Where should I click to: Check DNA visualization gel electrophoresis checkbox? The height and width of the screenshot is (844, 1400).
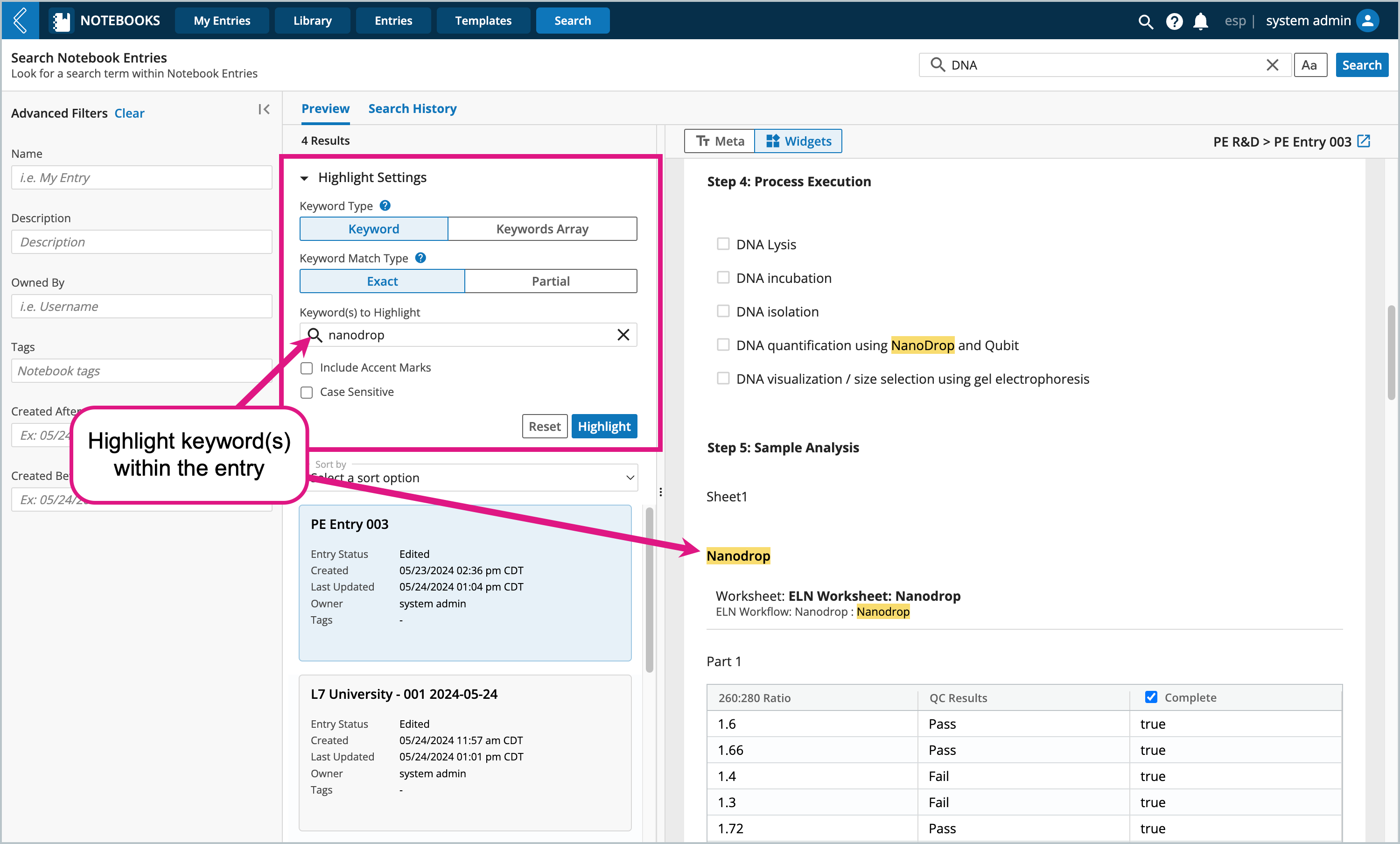(723, 378)
